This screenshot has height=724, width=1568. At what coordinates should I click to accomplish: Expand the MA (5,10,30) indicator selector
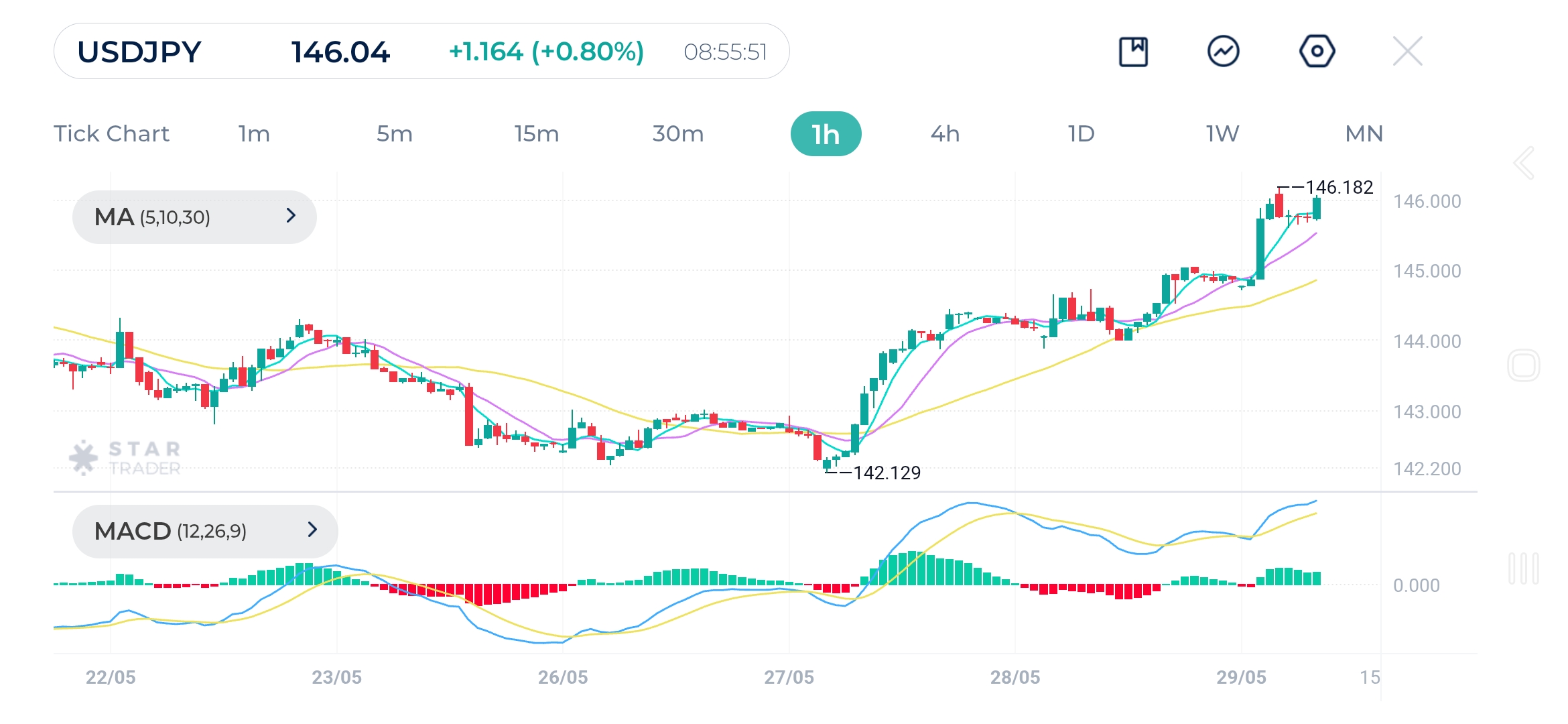click(194, 217)
